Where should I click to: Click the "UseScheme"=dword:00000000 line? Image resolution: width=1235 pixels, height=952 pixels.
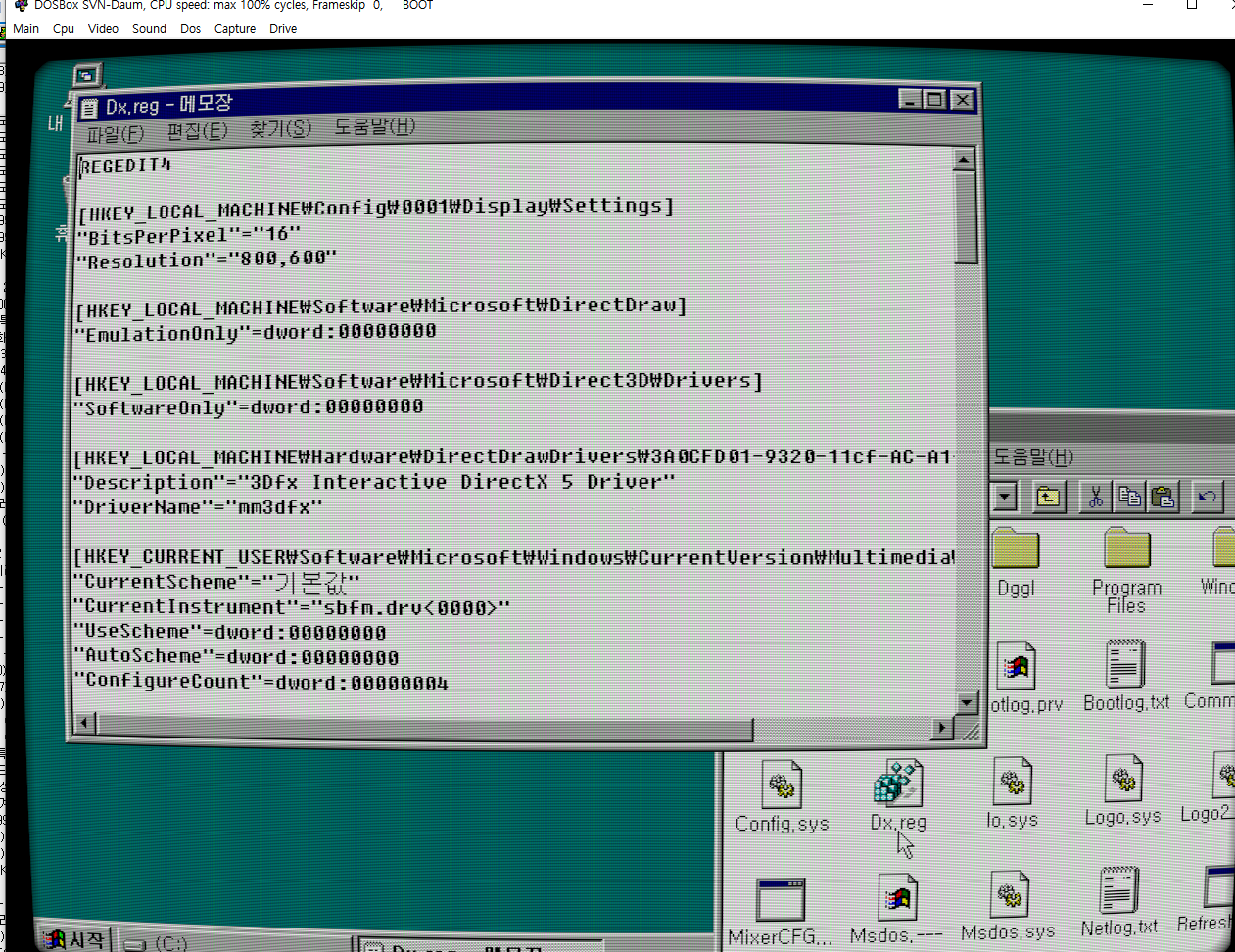tap(230, 632)
